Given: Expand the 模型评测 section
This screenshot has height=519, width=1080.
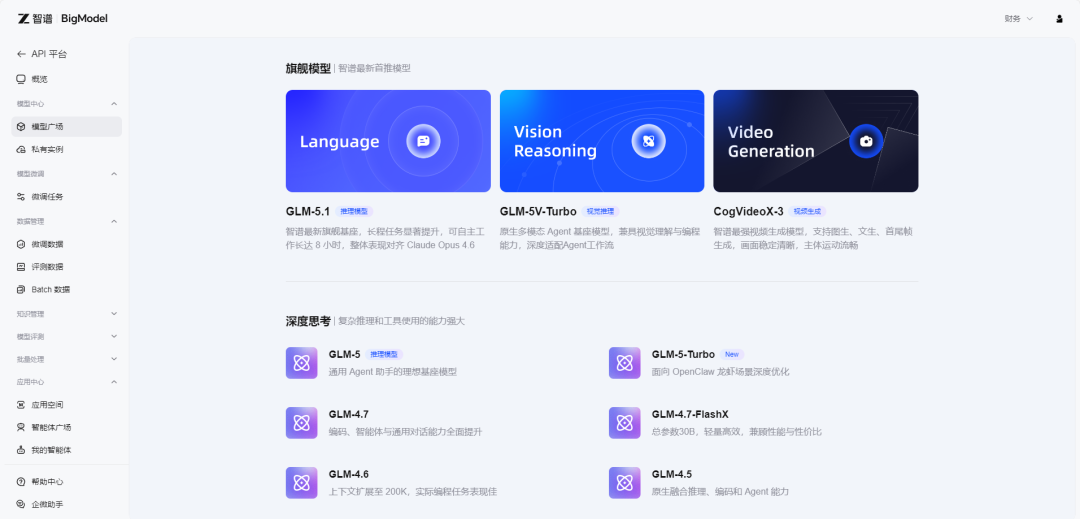Looking at the screenshot, I should click(x=114, y=336).
